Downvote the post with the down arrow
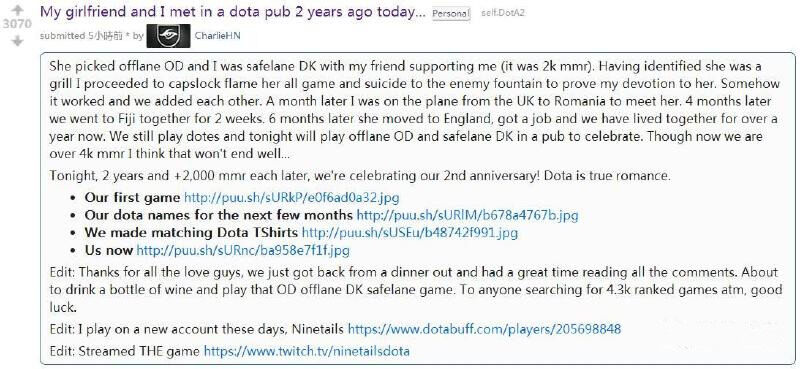 17,40
